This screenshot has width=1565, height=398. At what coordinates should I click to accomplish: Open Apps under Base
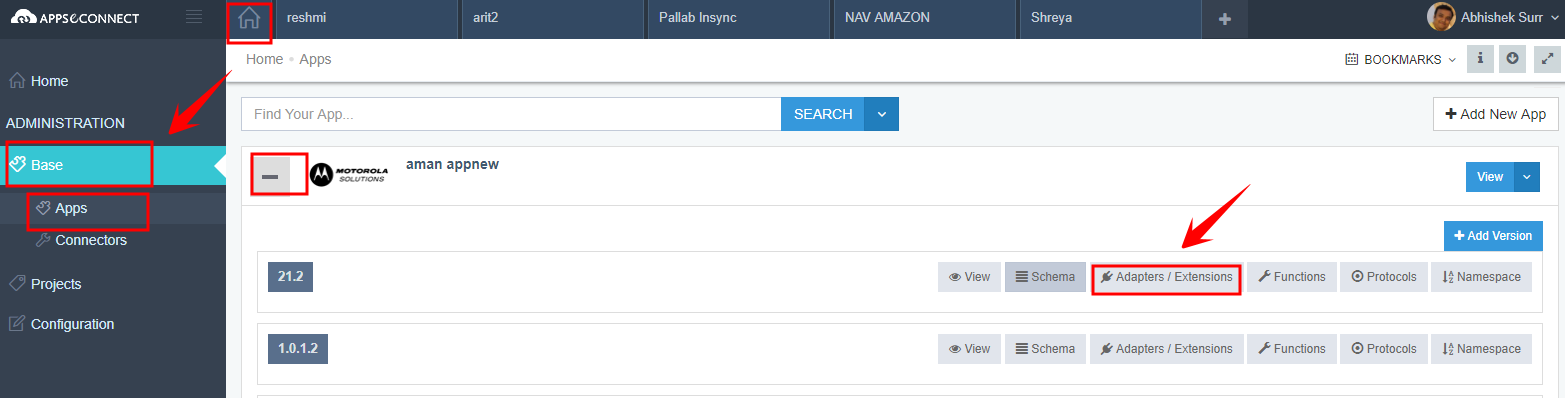point(113,209)
